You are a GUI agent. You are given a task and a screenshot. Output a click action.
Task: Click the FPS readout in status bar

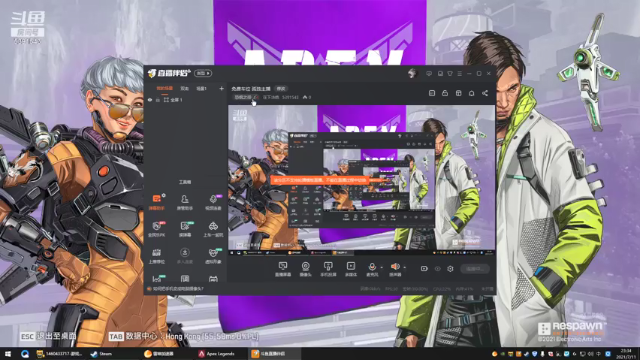click(391, 289)
